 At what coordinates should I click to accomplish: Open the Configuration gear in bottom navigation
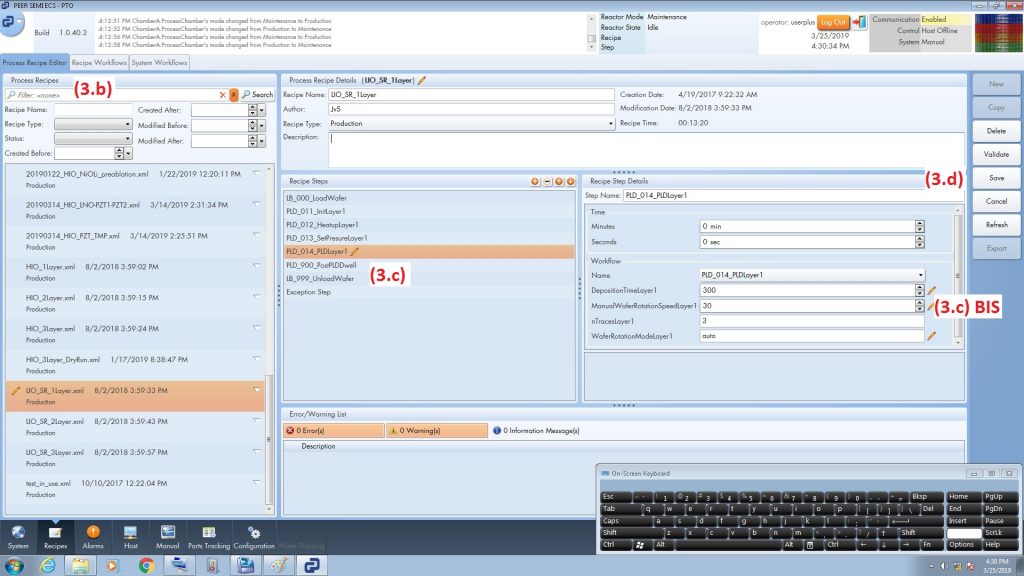pyautogui.click(x=253, y=536)
